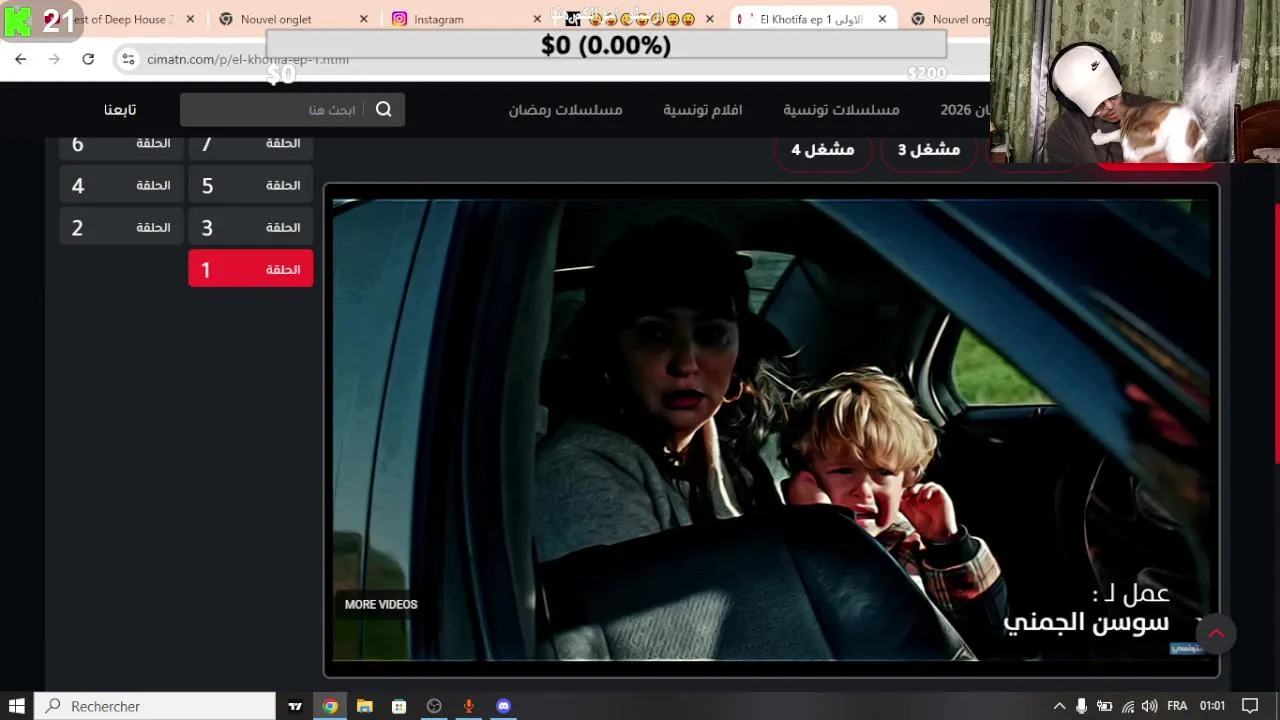Open Discord from the taskbar
This screenshot has height=720, width=1280.
tap(504, 706)
